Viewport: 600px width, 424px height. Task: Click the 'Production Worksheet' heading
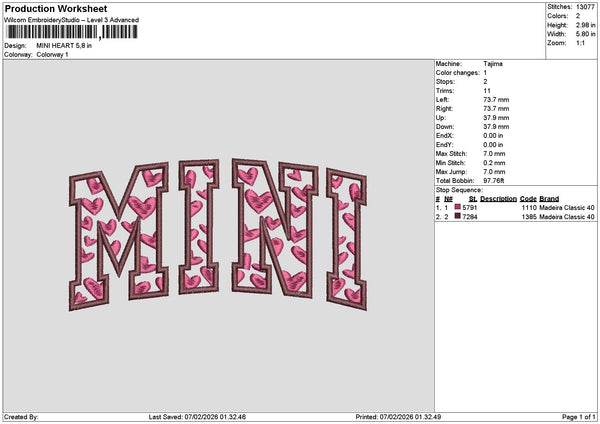coord(56,8)
